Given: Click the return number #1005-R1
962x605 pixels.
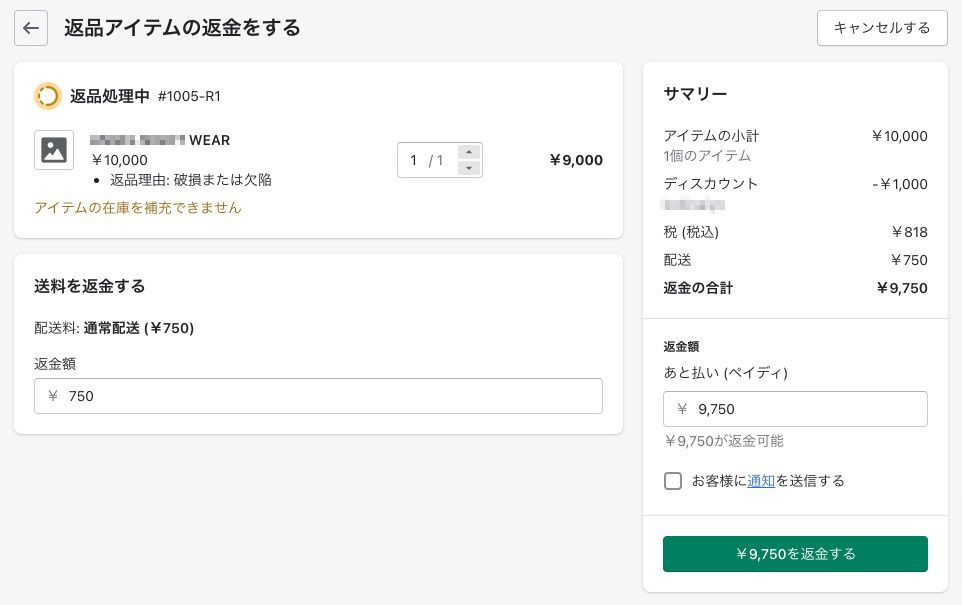Looking at the screenshot, I should 189,96.
